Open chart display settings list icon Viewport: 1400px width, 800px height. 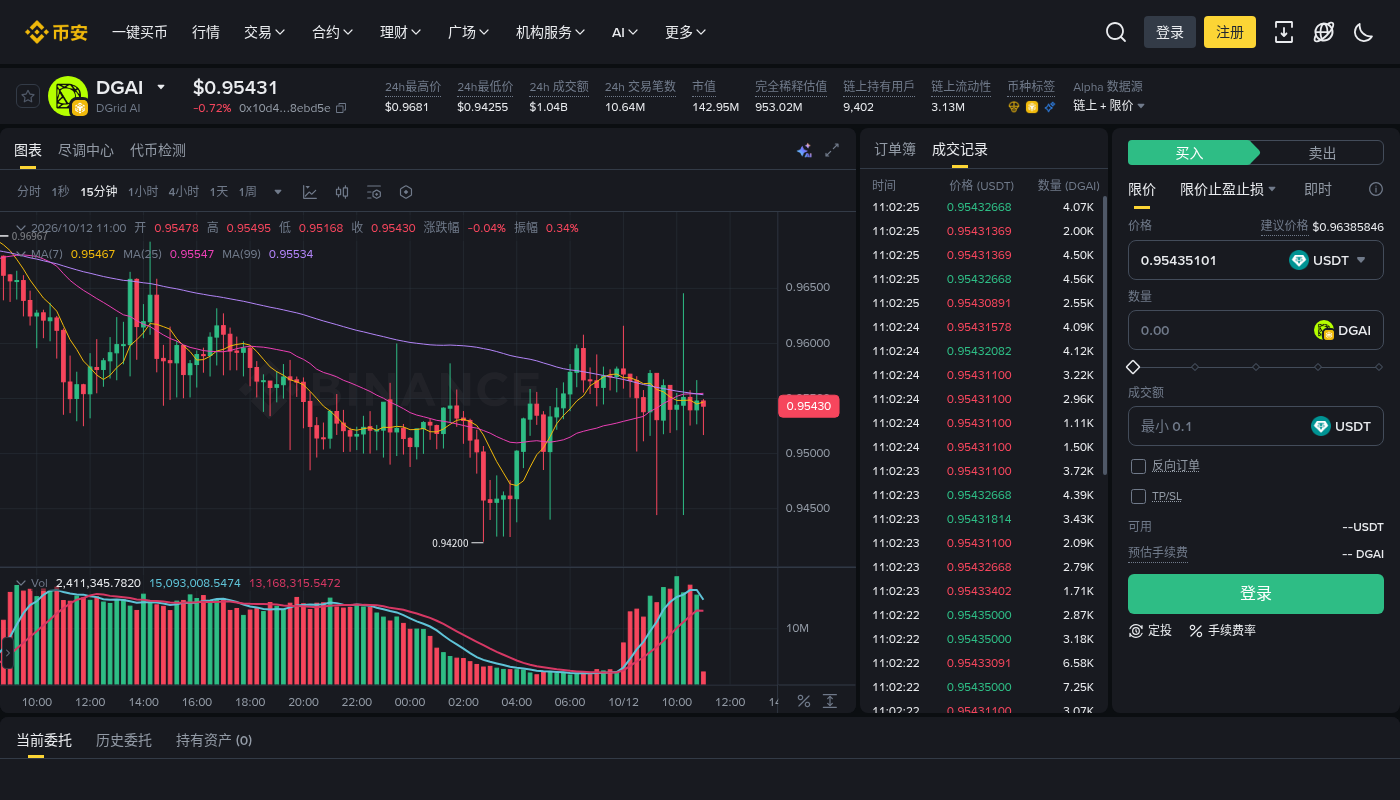[374, 192]
